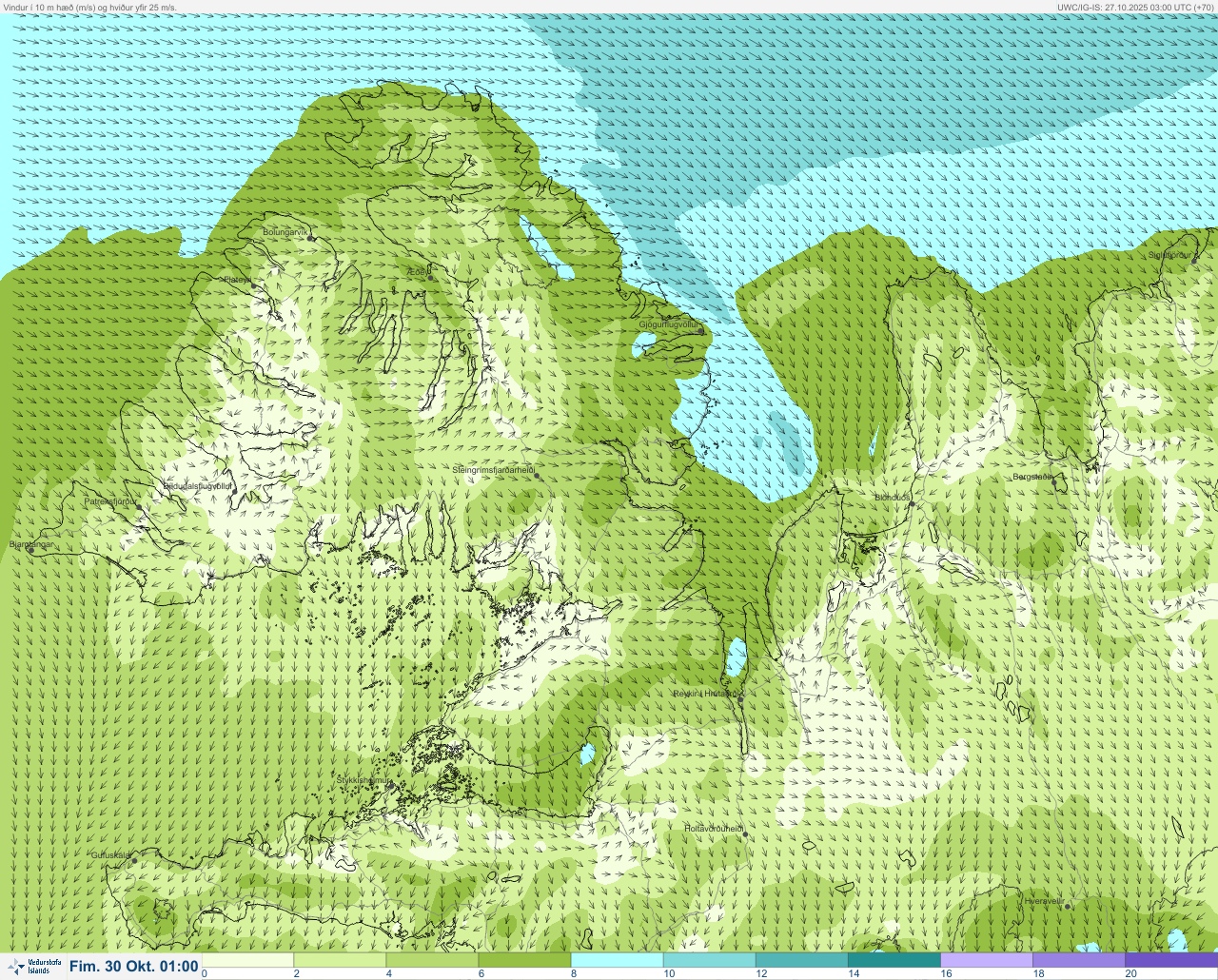Click the above-20 m/s purple legend color
This screenshot has height=980, width=1218.
pyautogui.click(x=1170, y=960)
